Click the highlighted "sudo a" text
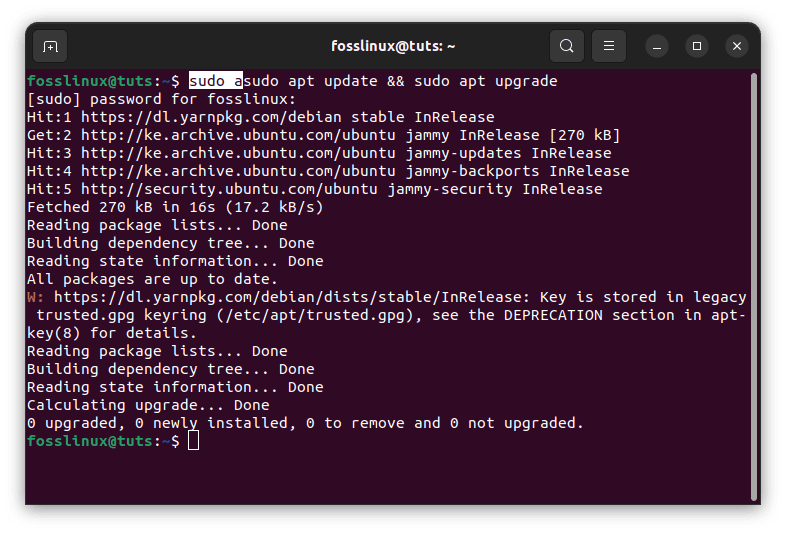 pos(215,81)
